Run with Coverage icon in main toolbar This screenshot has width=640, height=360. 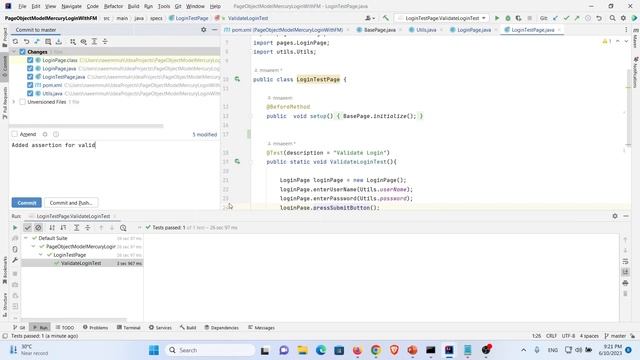tap(518, 18)
